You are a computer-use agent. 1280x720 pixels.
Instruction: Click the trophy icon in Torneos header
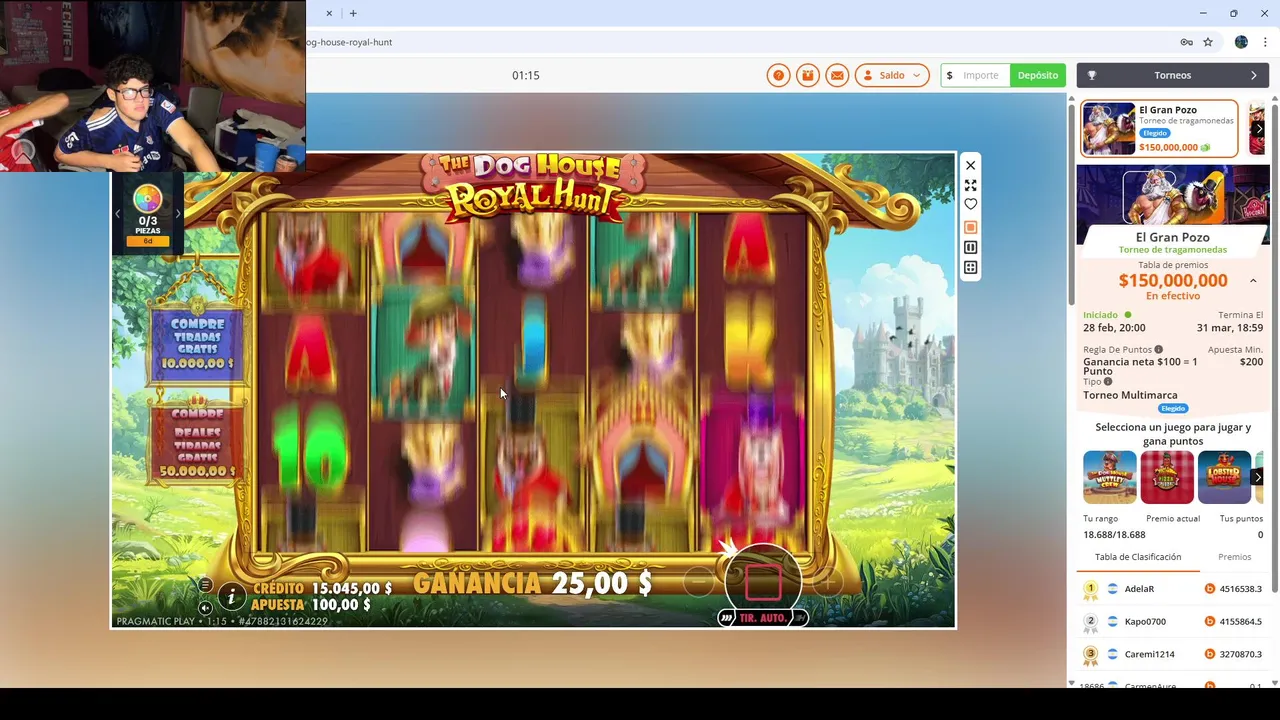tap(1092, 75)
